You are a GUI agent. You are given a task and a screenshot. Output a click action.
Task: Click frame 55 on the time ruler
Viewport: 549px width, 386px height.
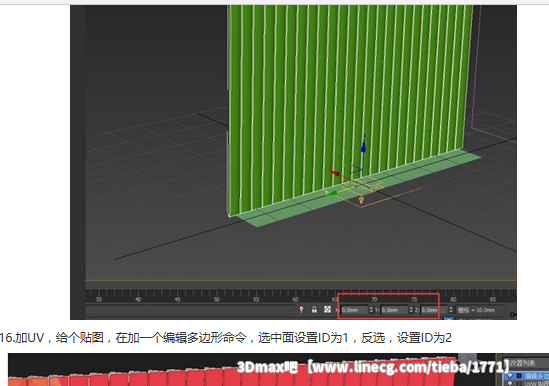[x=256, y=299]
